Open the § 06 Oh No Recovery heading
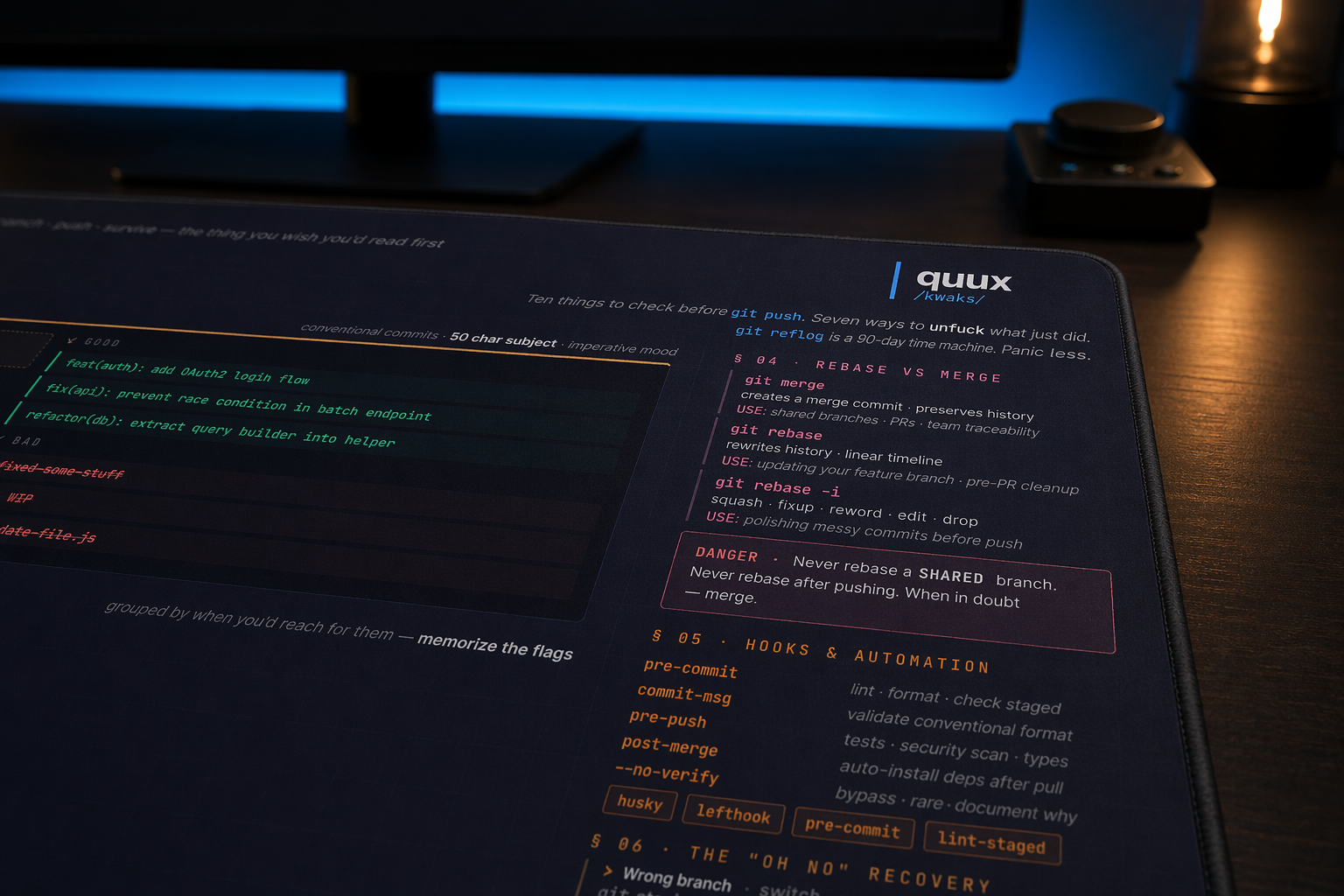The image size is (1344, 896). pyautogui.click(x=790, y=866)
